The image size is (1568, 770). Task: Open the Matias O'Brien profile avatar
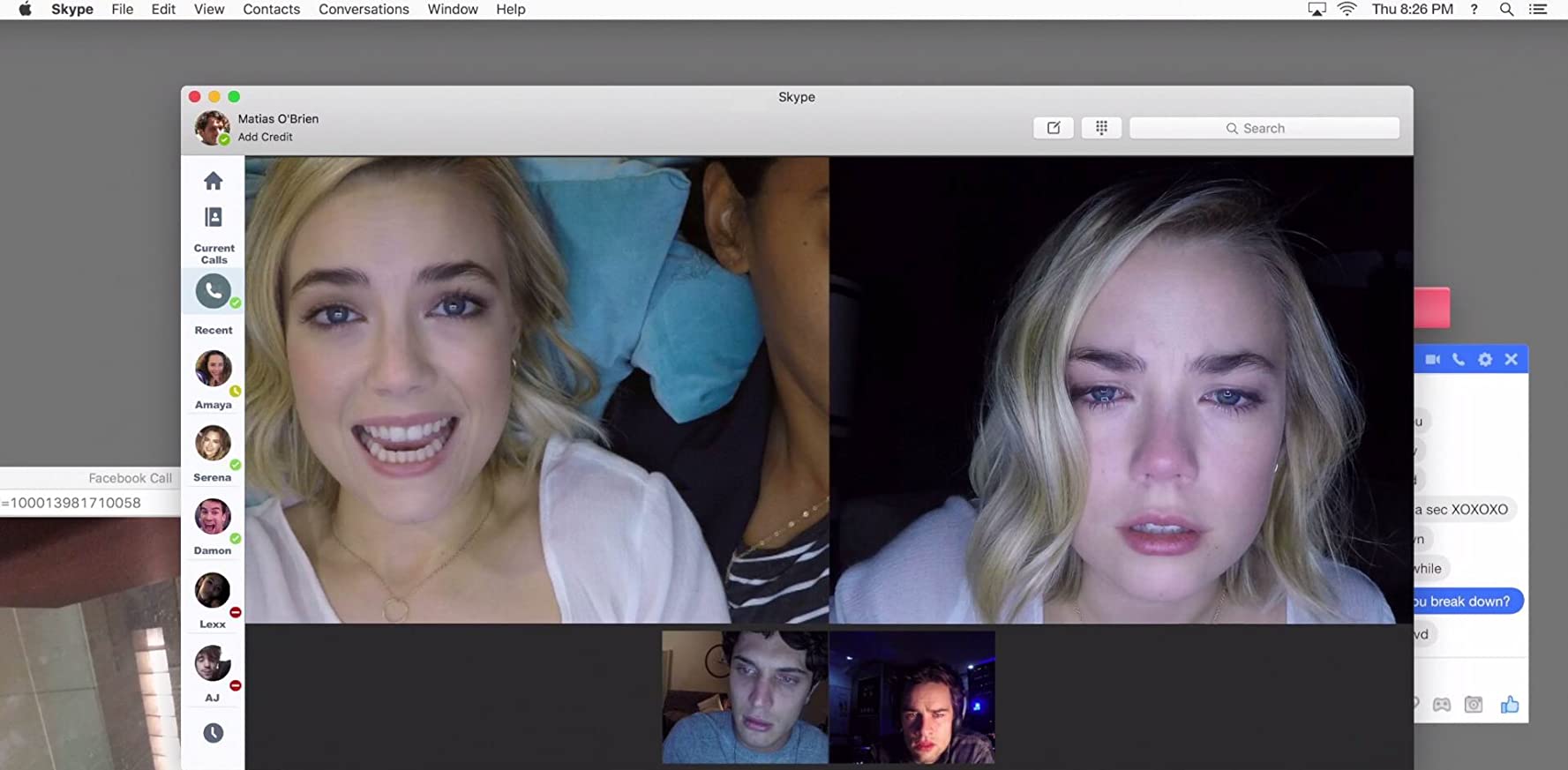(212, 128)
